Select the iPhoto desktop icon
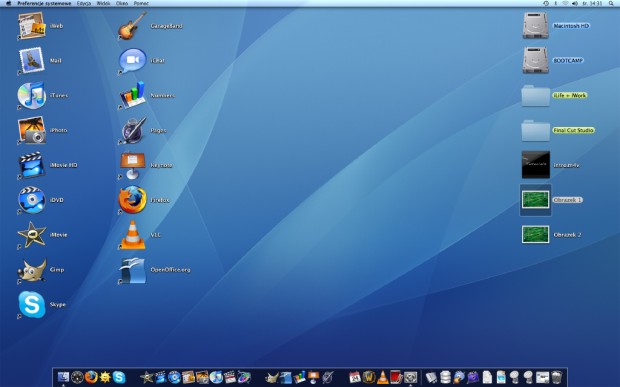The height and width of the screenshot is (387, 620). pos(32,130)
